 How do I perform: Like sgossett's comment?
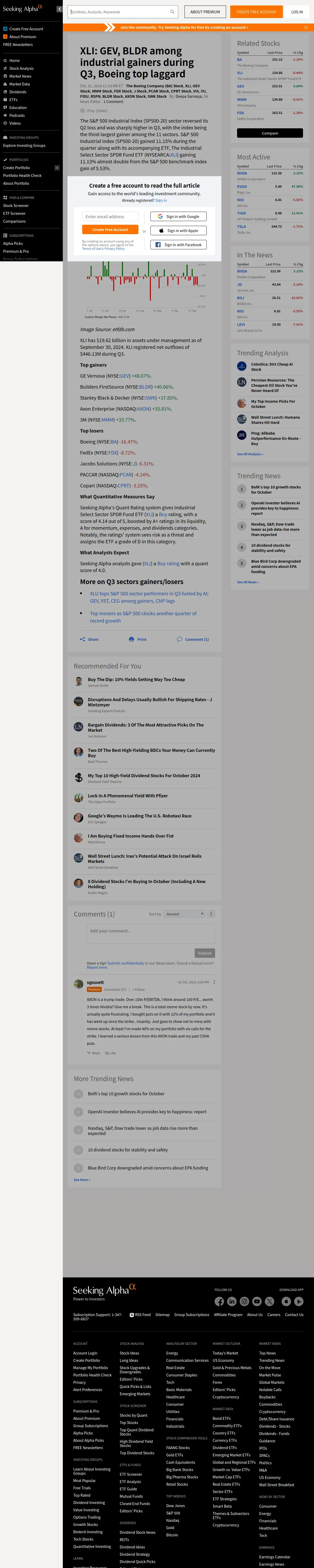(110, 1053)
